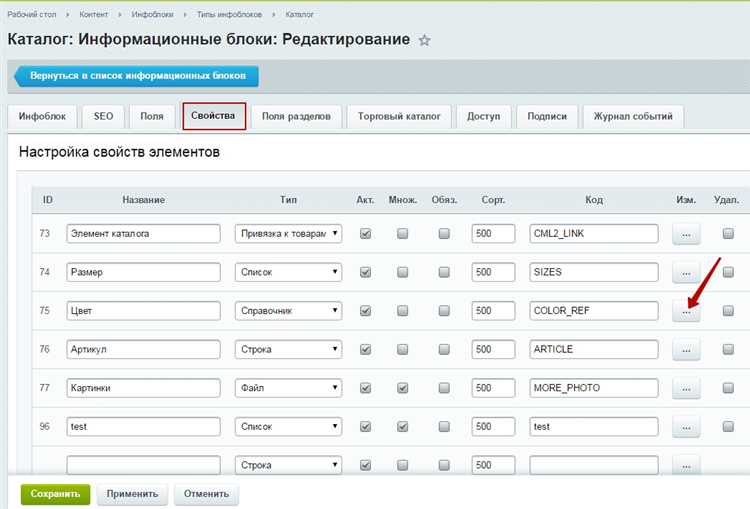Click sort field for test row
750x509 pixels.
click(x=493, y=426)
